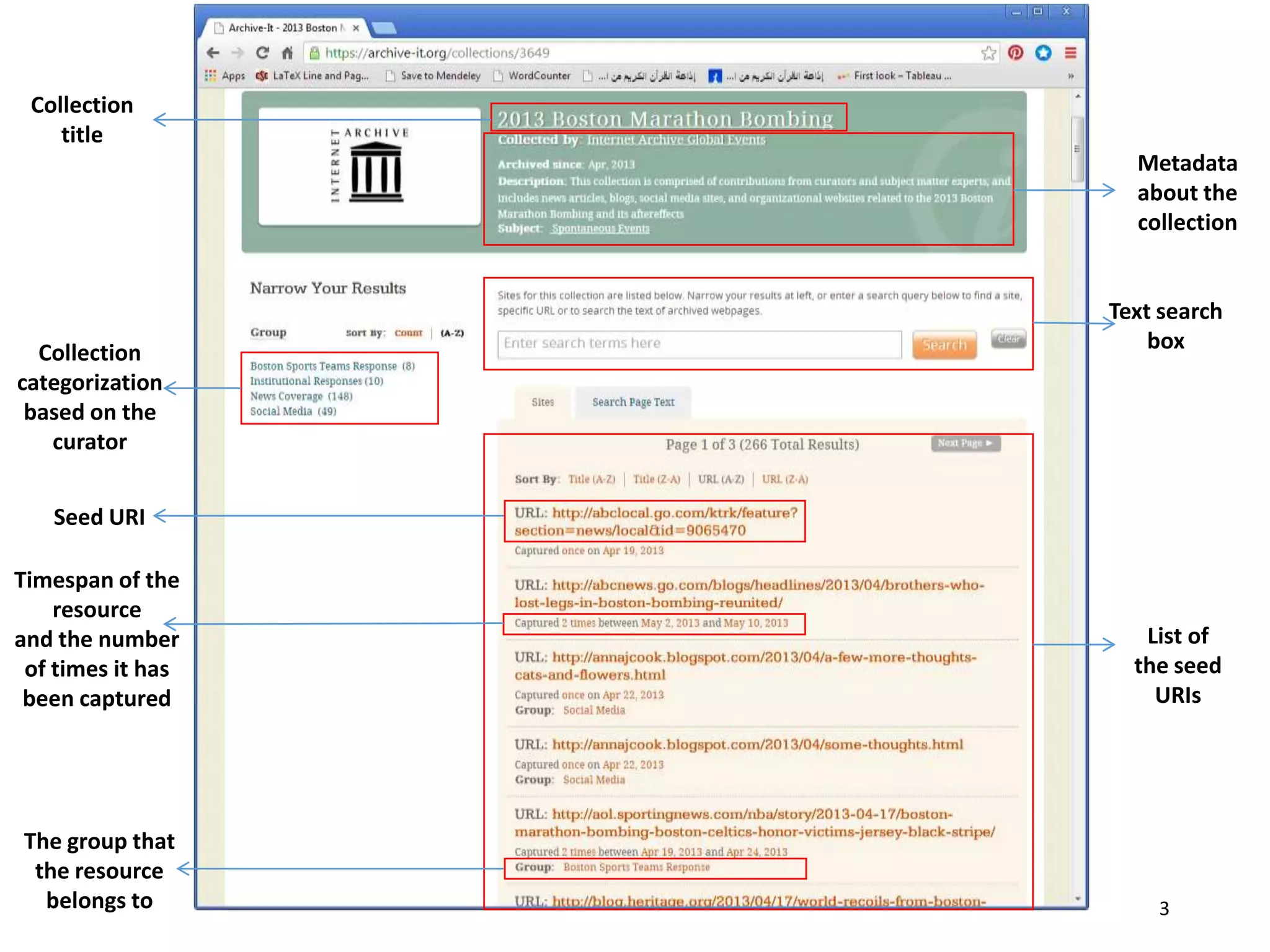Viewport: 1270px width, 952px height.
Task: Open the Chrome hamburger menu
Action: [1070, 53]
